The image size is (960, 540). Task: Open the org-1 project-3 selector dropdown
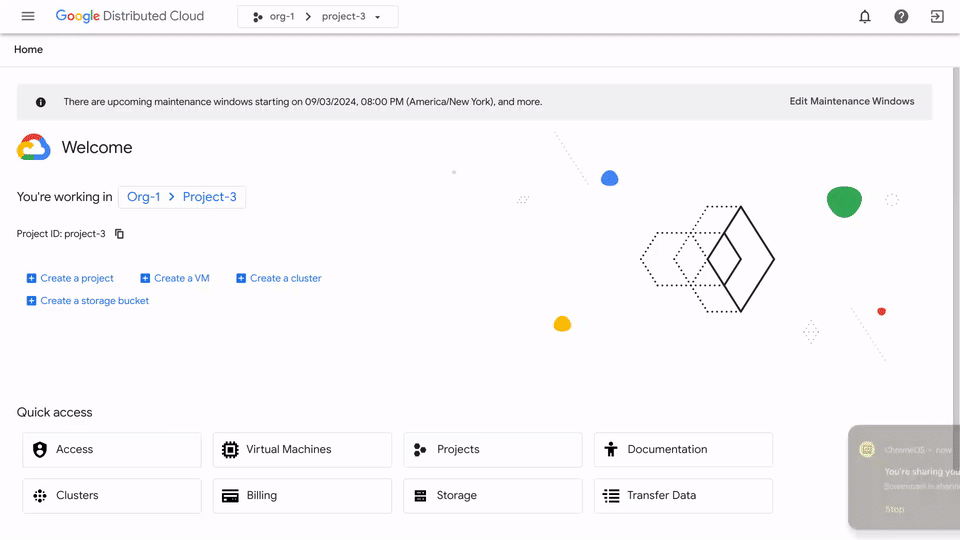pos(318,17)
